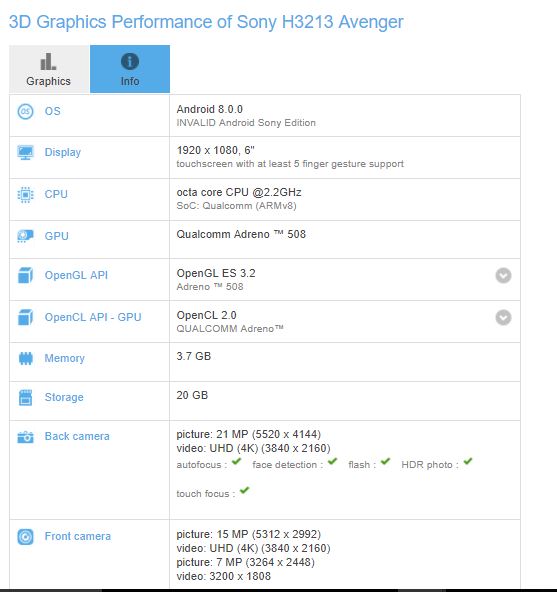Click the OpenCL API - GPU cube icon
This screenshot has height=592, width=557.
pos(25,317)
